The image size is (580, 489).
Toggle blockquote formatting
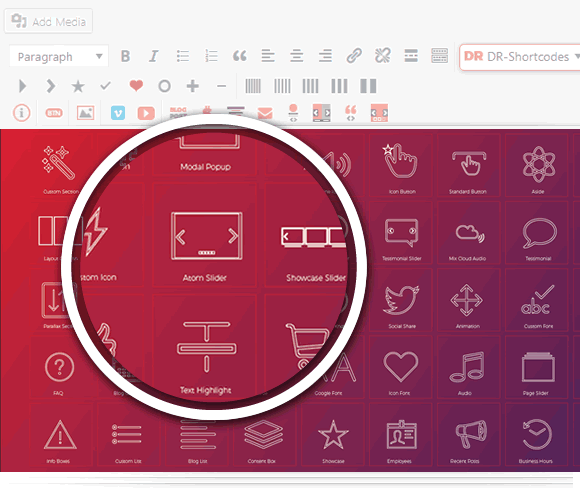[240, 56]
